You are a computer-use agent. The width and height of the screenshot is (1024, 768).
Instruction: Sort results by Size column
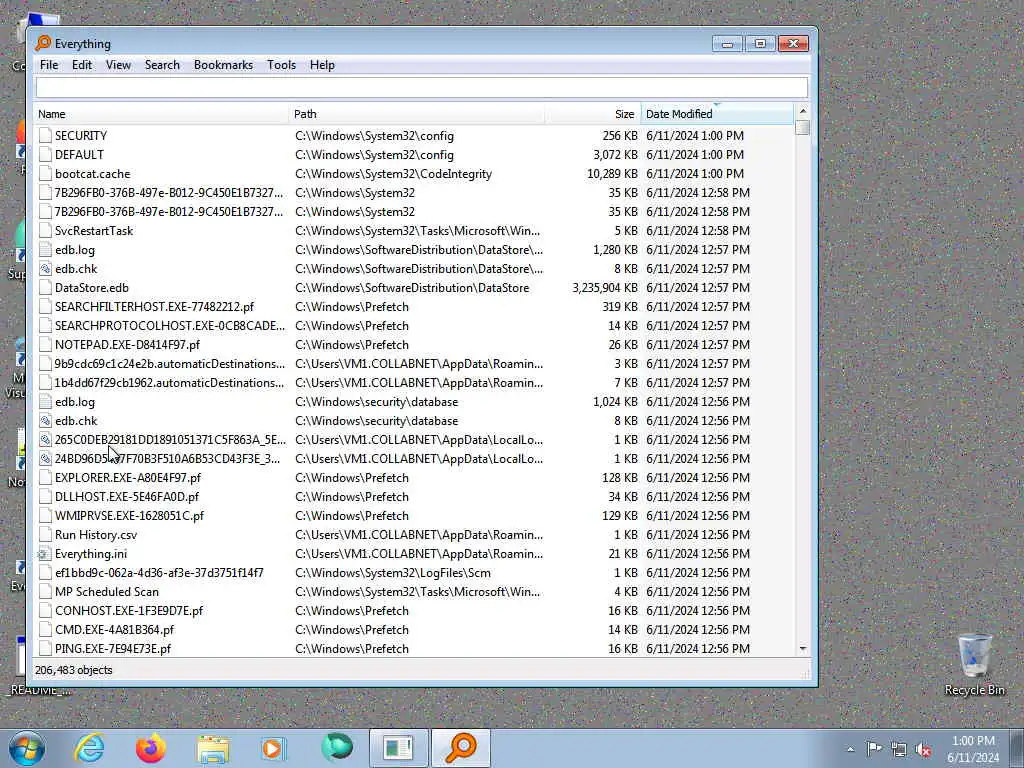593,114
